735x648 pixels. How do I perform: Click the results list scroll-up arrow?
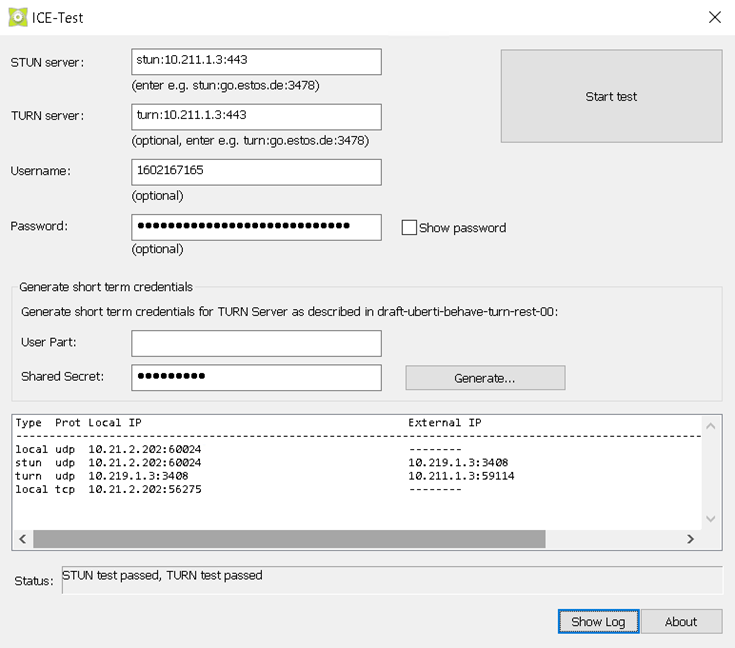click(x=711, y=426)
